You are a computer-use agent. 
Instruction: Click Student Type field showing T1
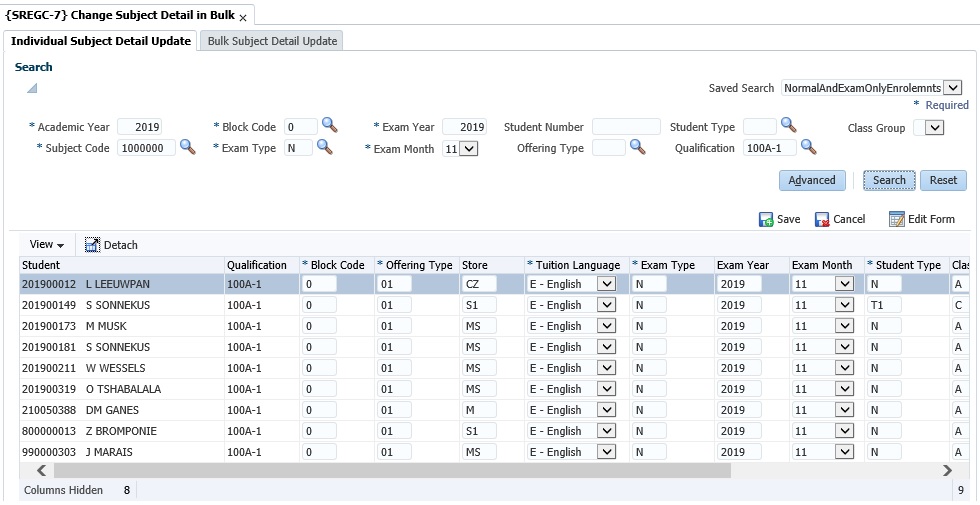pyautogui.click(x=884, y=305)
